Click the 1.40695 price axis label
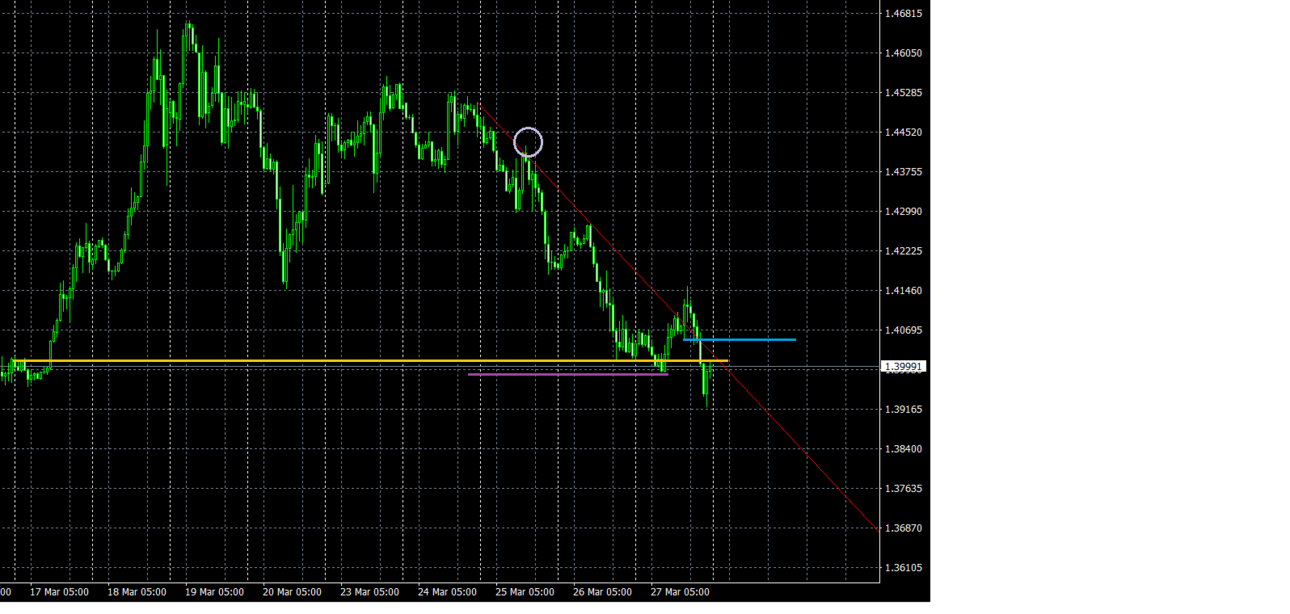This screenshot has height=614, width=1290. [904, 330]
